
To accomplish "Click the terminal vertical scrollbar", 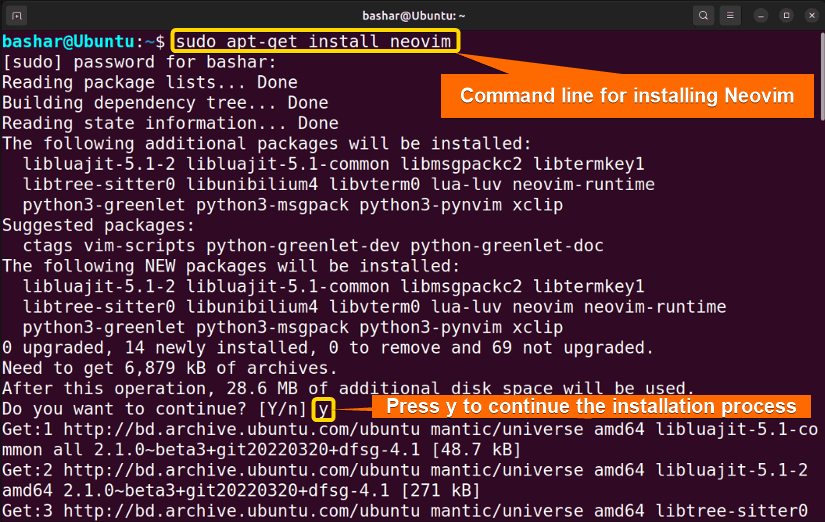I will (x=822, y=76).
